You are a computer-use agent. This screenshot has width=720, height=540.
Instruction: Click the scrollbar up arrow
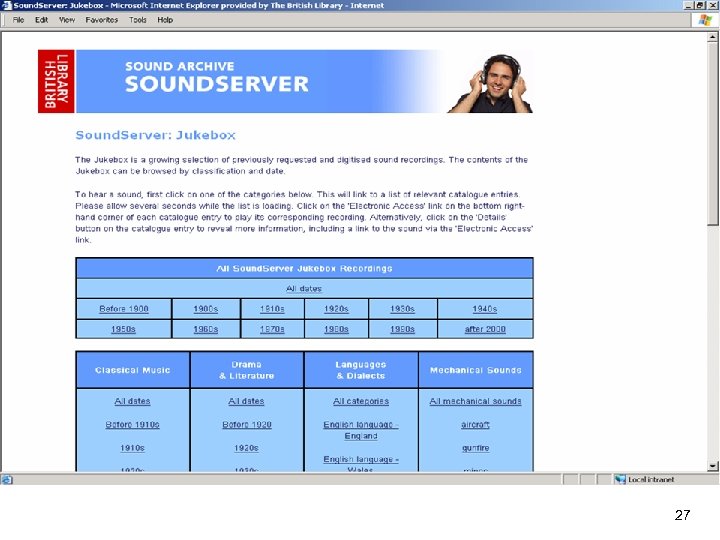click(x=713, y=36)
